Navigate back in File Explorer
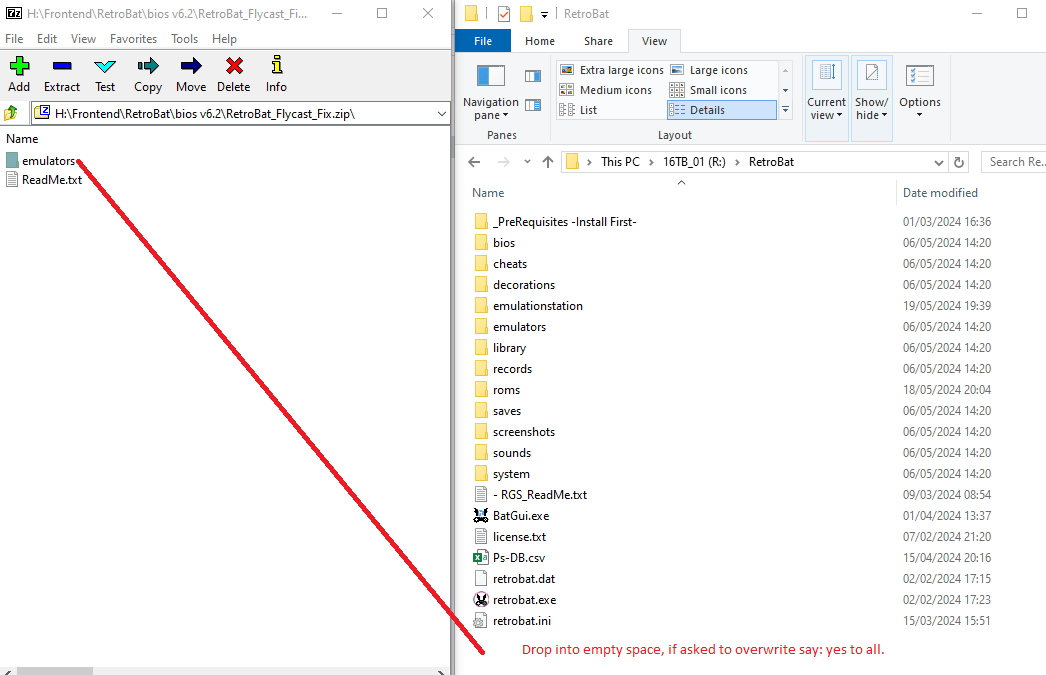The height and width of the screenshot is (675, 1046). click(x=474, y=162)
